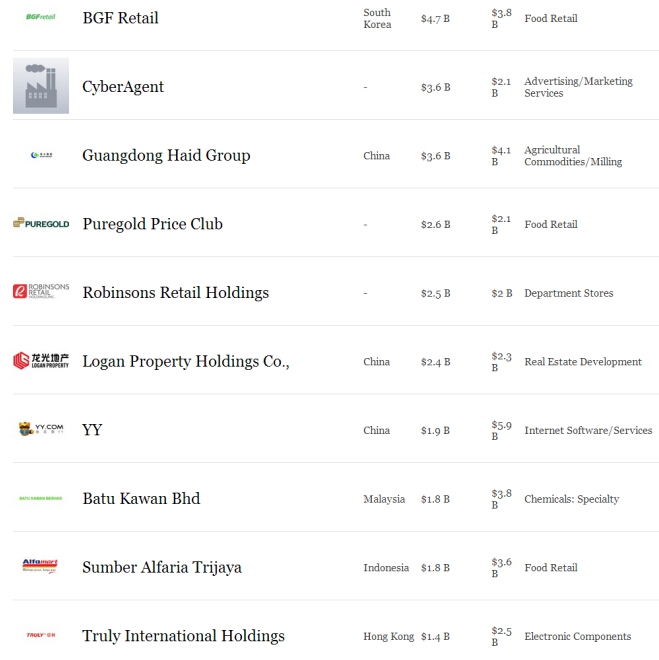659x660 pixels.
Task: Click the YY.com logo icon
Action: [x=41, y=429]
